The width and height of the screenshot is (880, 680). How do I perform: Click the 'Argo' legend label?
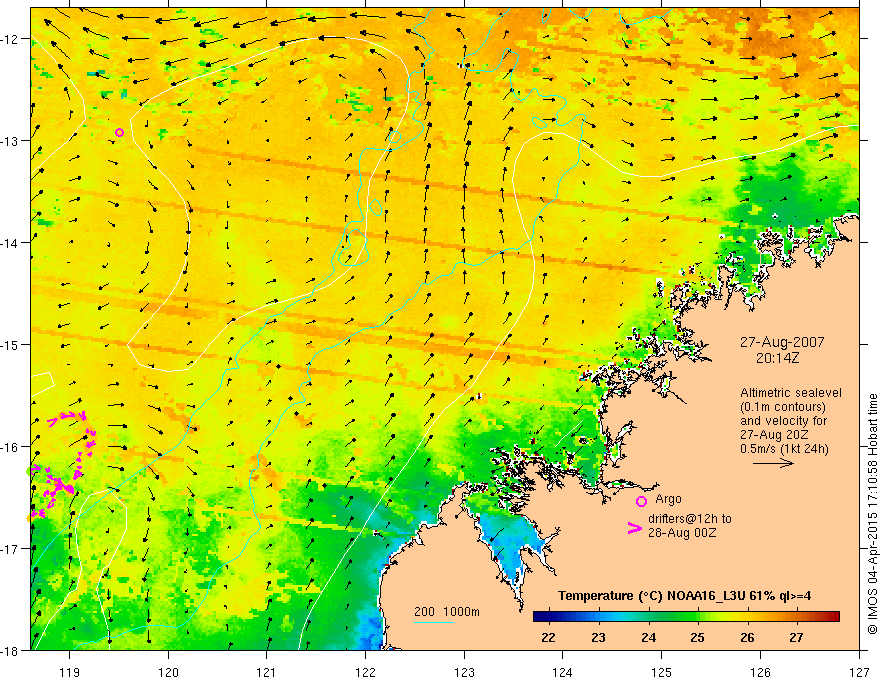[x=668, y=499]
